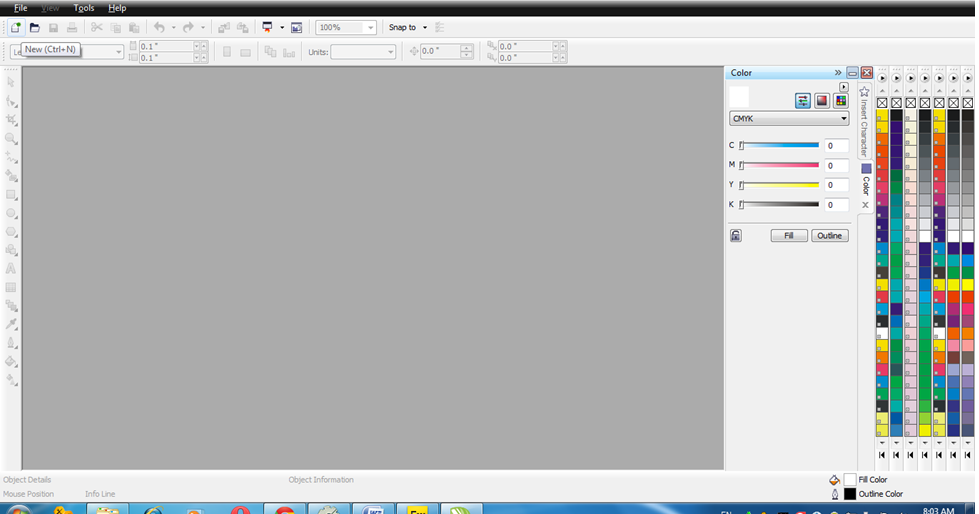Click the Fill Color swatch in status bar
The height and width of the screenshot is (514, 979).
[x=850, y=480]
